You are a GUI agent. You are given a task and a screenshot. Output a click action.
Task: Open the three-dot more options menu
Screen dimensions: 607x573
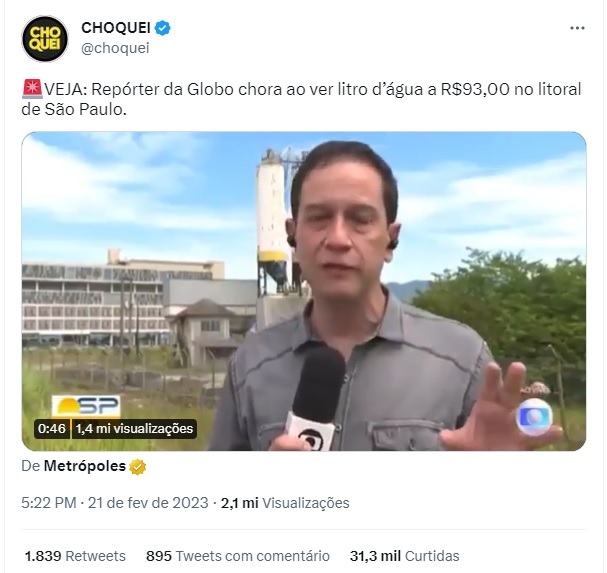click(x=577, y=28)
